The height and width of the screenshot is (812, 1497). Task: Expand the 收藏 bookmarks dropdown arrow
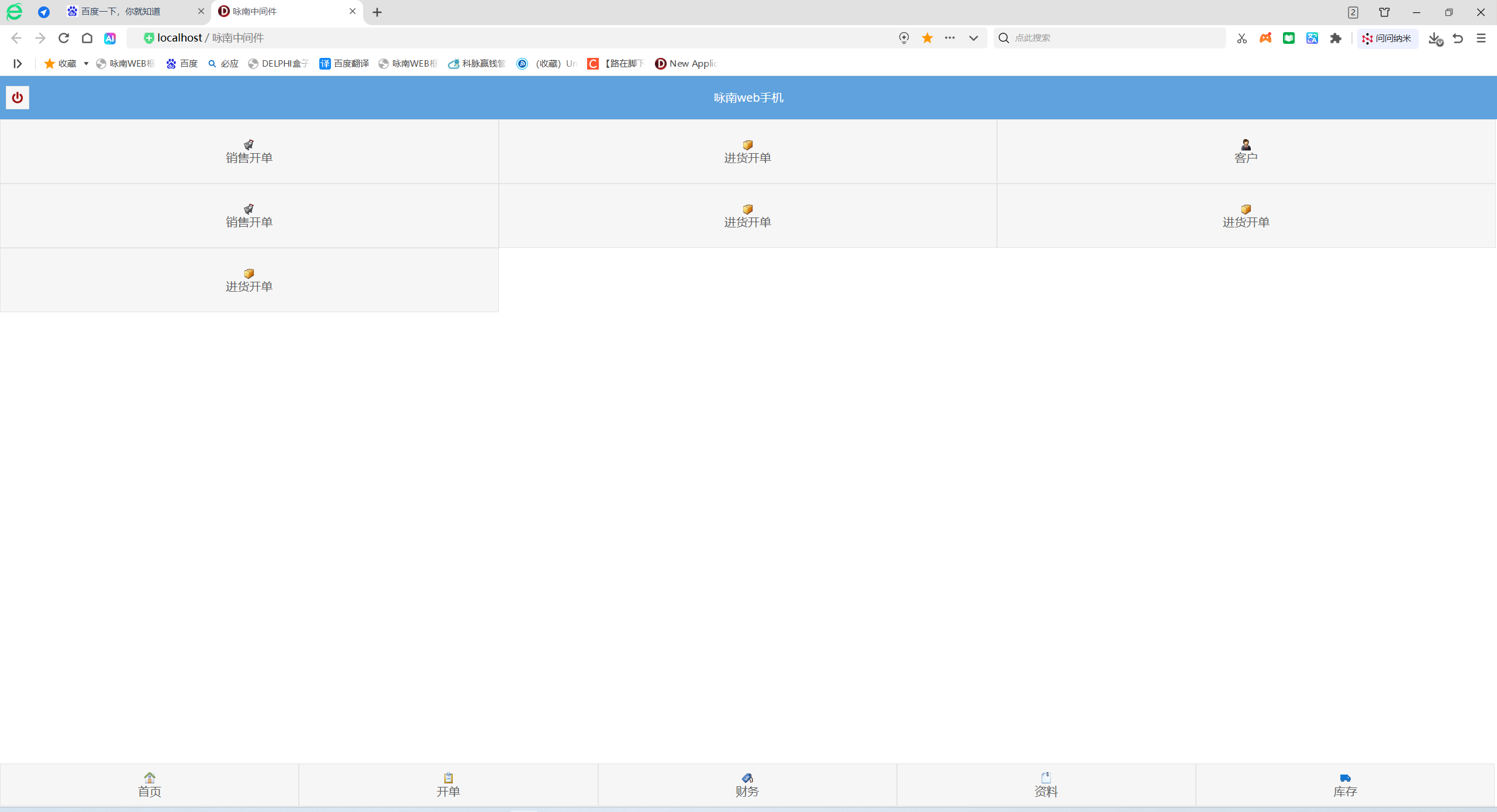[86, 64]
